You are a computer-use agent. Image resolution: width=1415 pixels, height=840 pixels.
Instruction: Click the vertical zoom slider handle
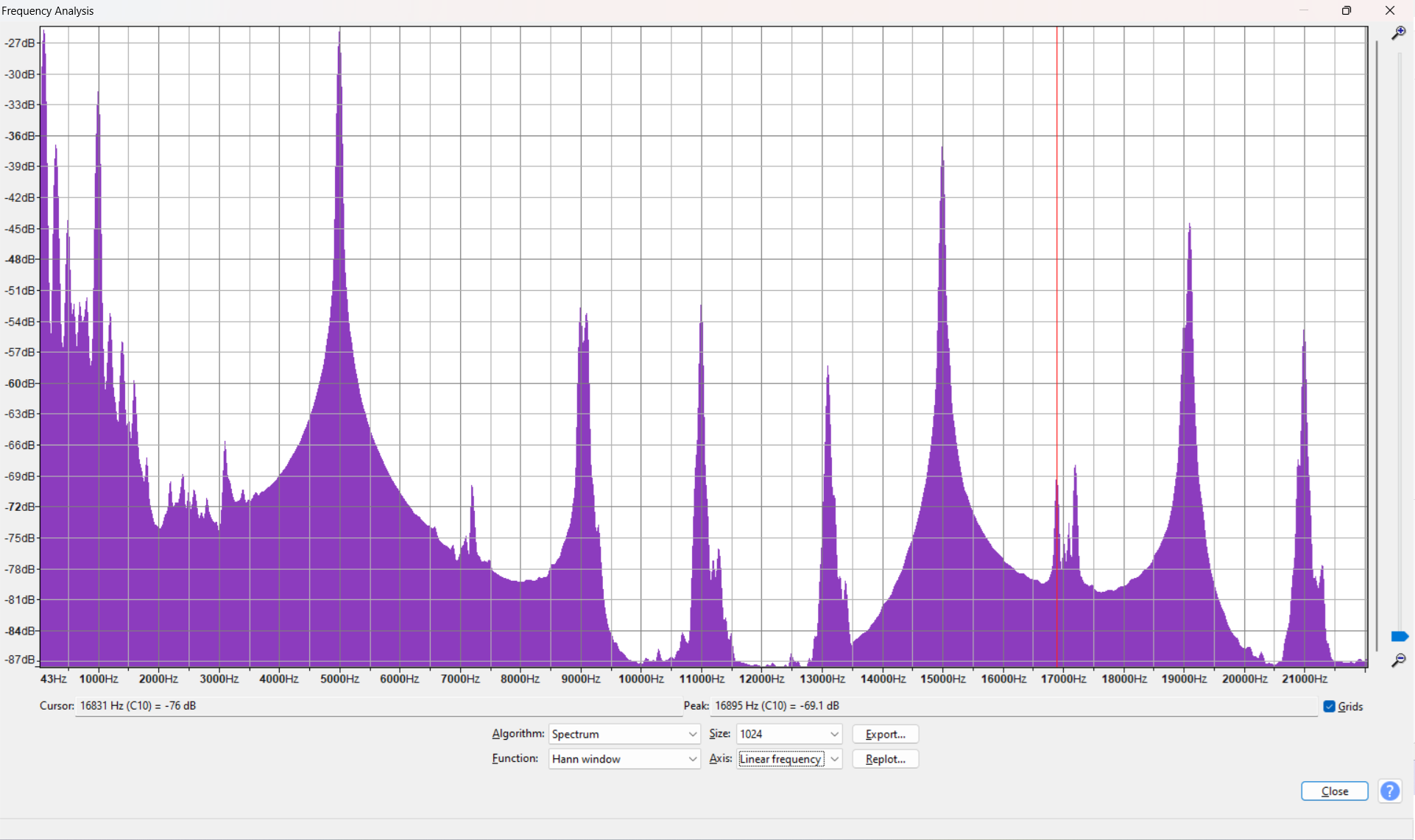1400,636
